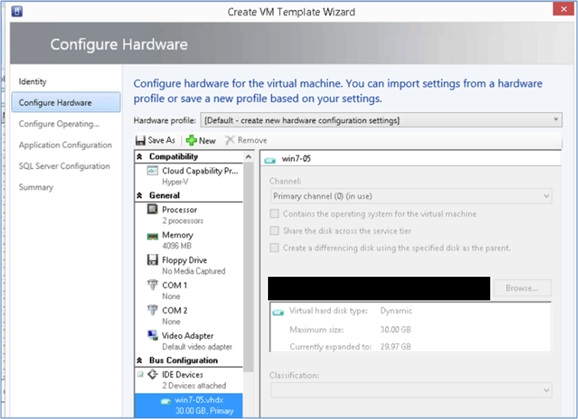Select the Cloud Capability Profile icon
This screenshot has width=578, height=419.
tap(152, 171)
